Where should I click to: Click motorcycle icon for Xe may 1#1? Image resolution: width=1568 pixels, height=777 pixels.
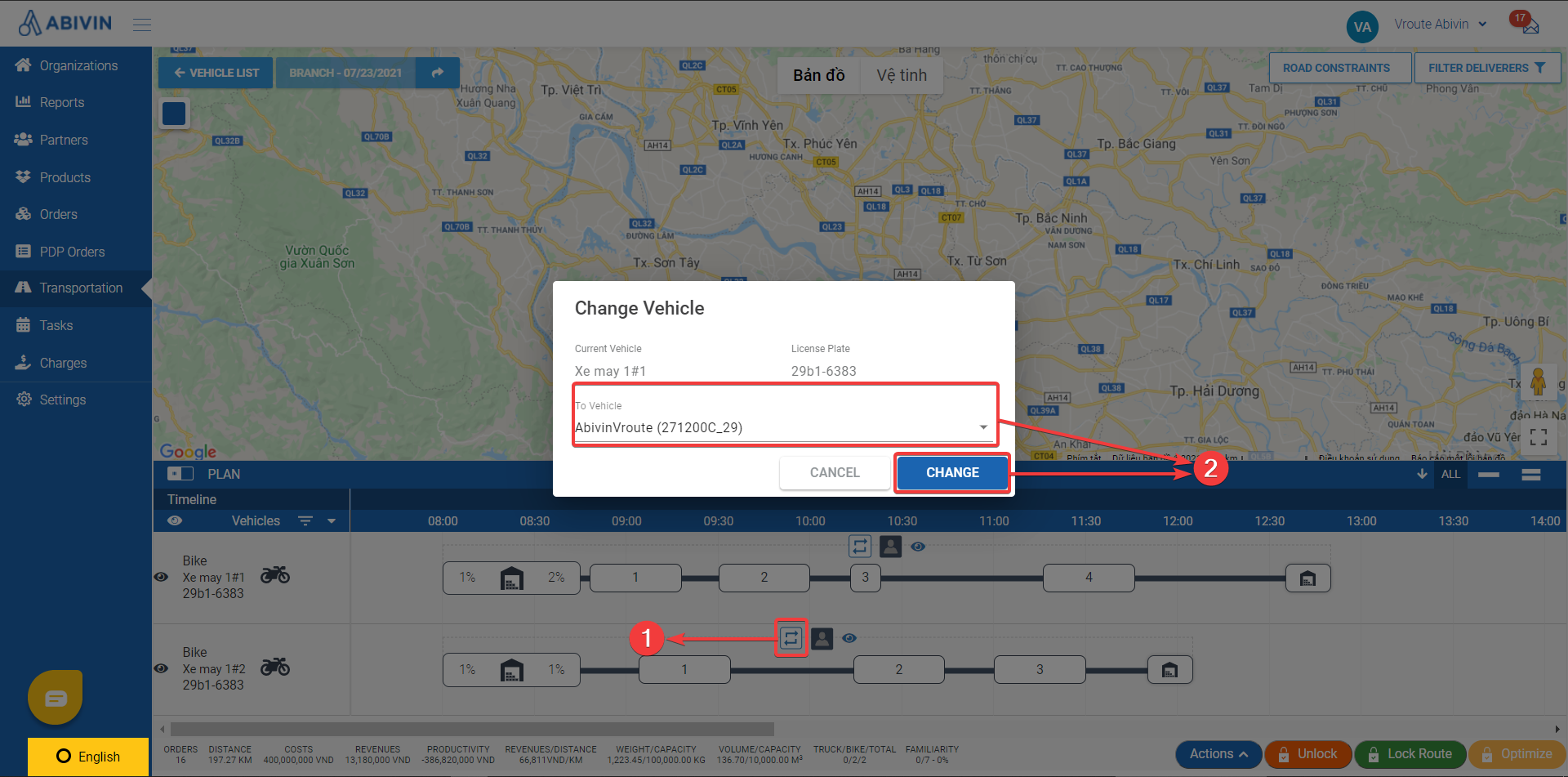point(275,574)
